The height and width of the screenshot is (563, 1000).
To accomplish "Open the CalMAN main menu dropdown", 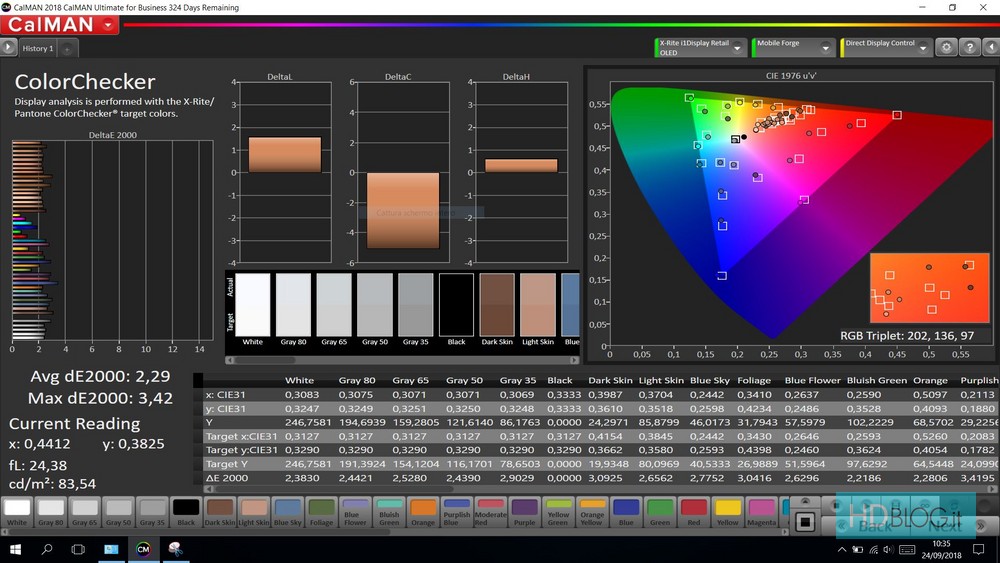I will pos(107,25).
